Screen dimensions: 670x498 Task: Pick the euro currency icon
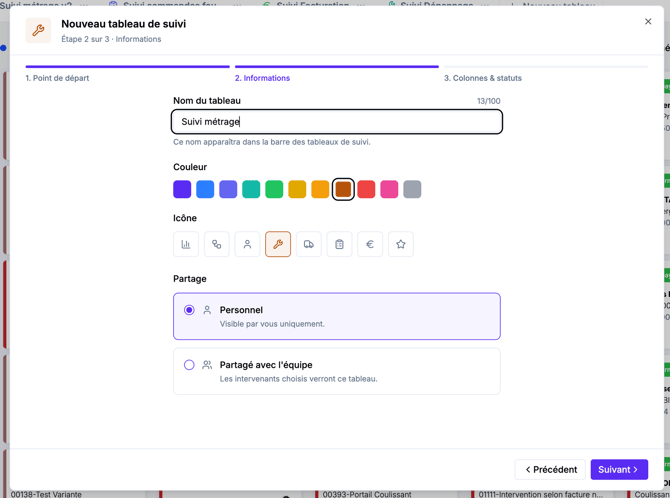tap(370, 244)
